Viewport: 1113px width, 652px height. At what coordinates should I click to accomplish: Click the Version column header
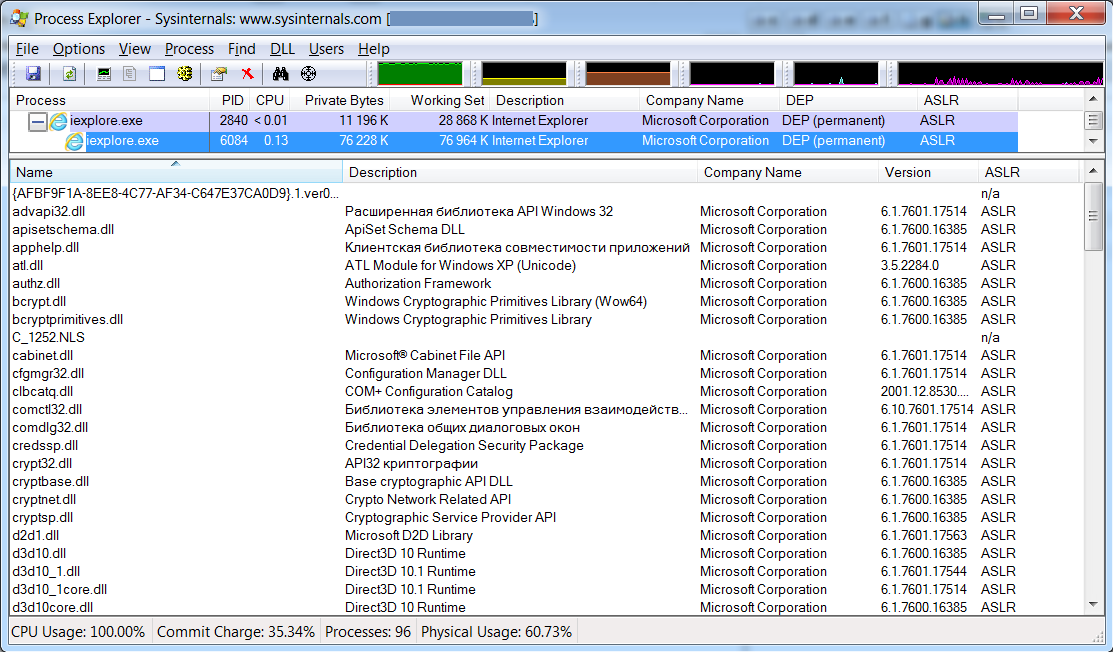(907, 172)
